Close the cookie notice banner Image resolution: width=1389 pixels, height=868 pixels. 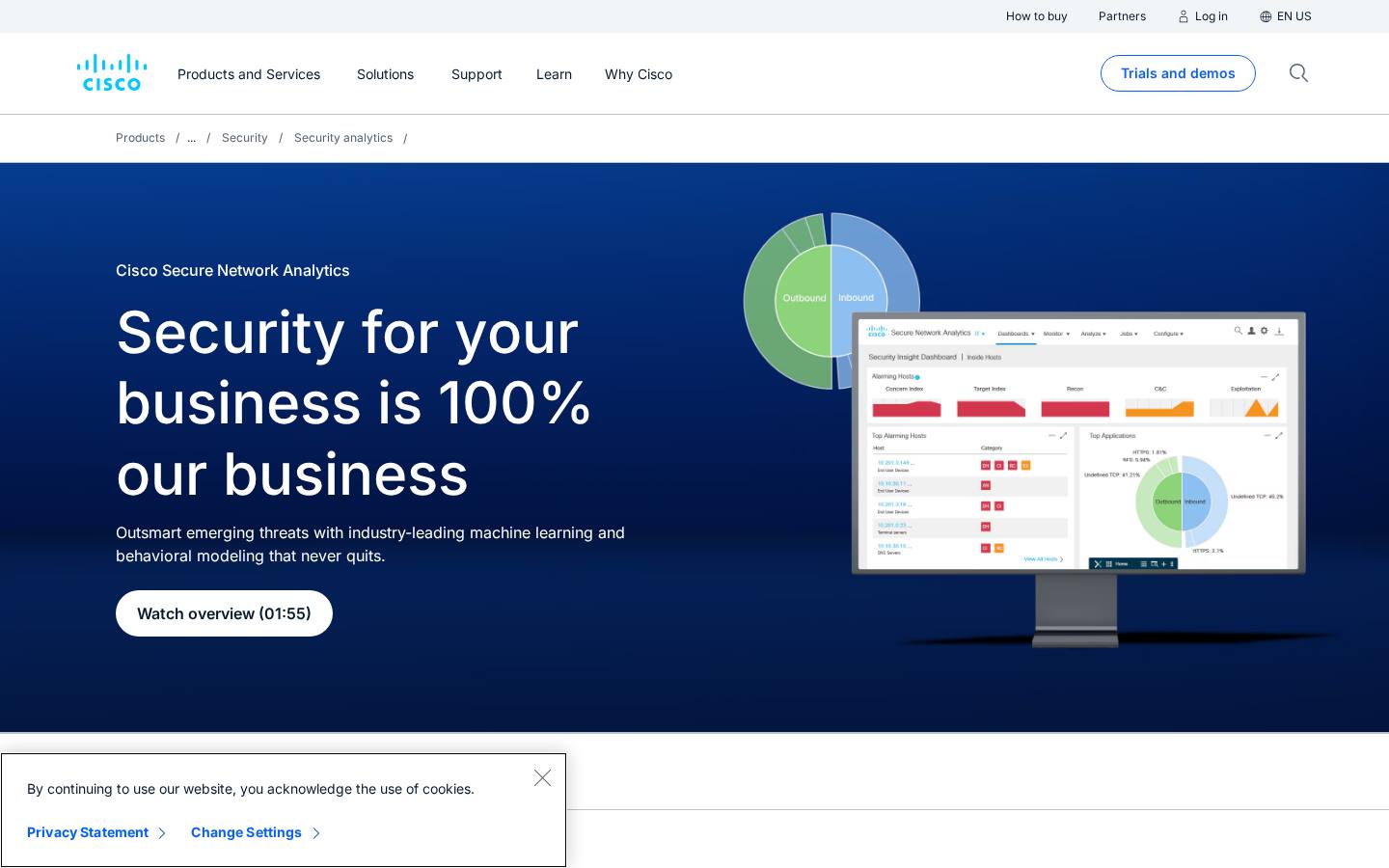tap(542, 777)
